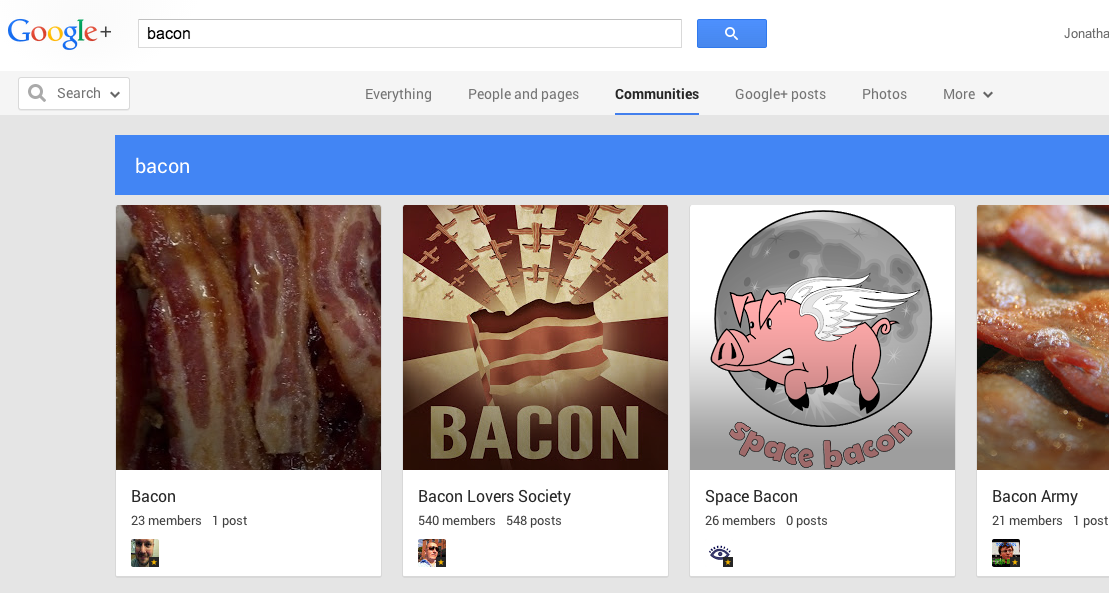Screen dimensions: 1109x593
Task: Select the Communities tab
Action: [657, 94]
